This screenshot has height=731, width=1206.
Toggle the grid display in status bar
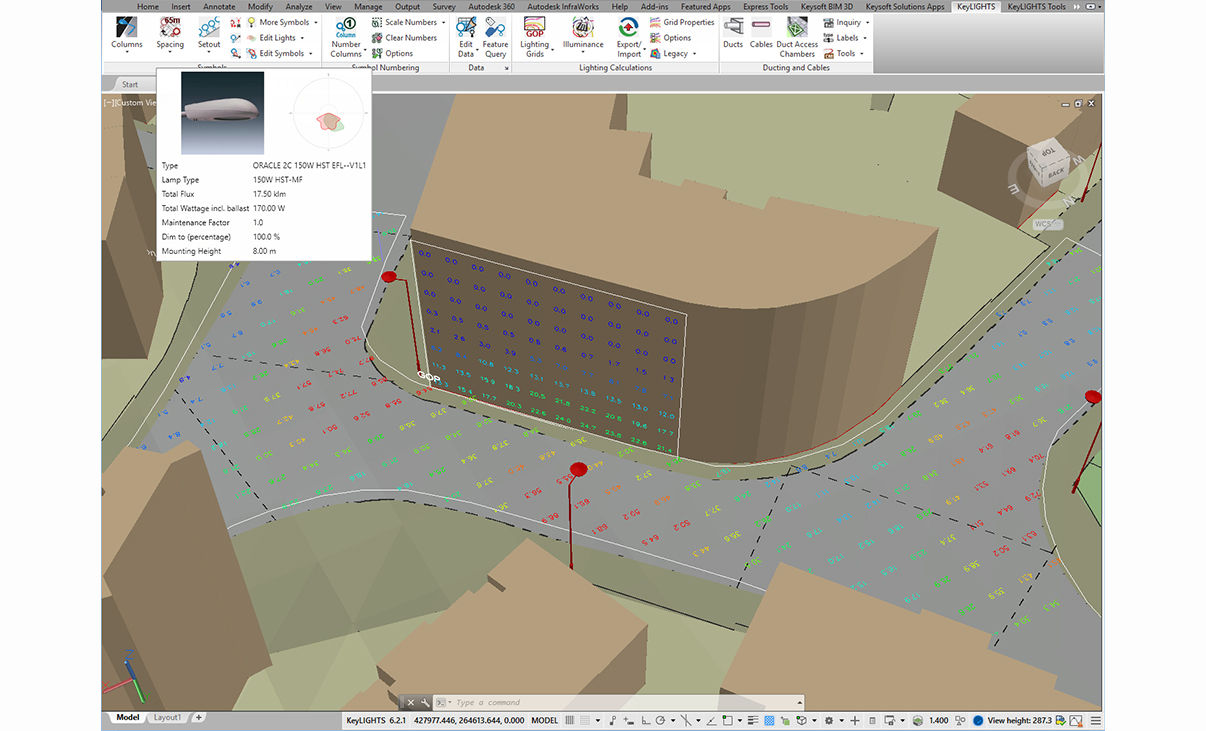click(x=570, y=720)
